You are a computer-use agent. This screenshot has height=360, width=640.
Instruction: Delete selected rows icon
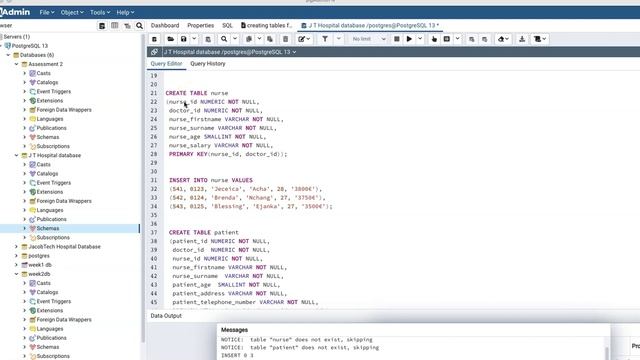click(x=285, y=39)
